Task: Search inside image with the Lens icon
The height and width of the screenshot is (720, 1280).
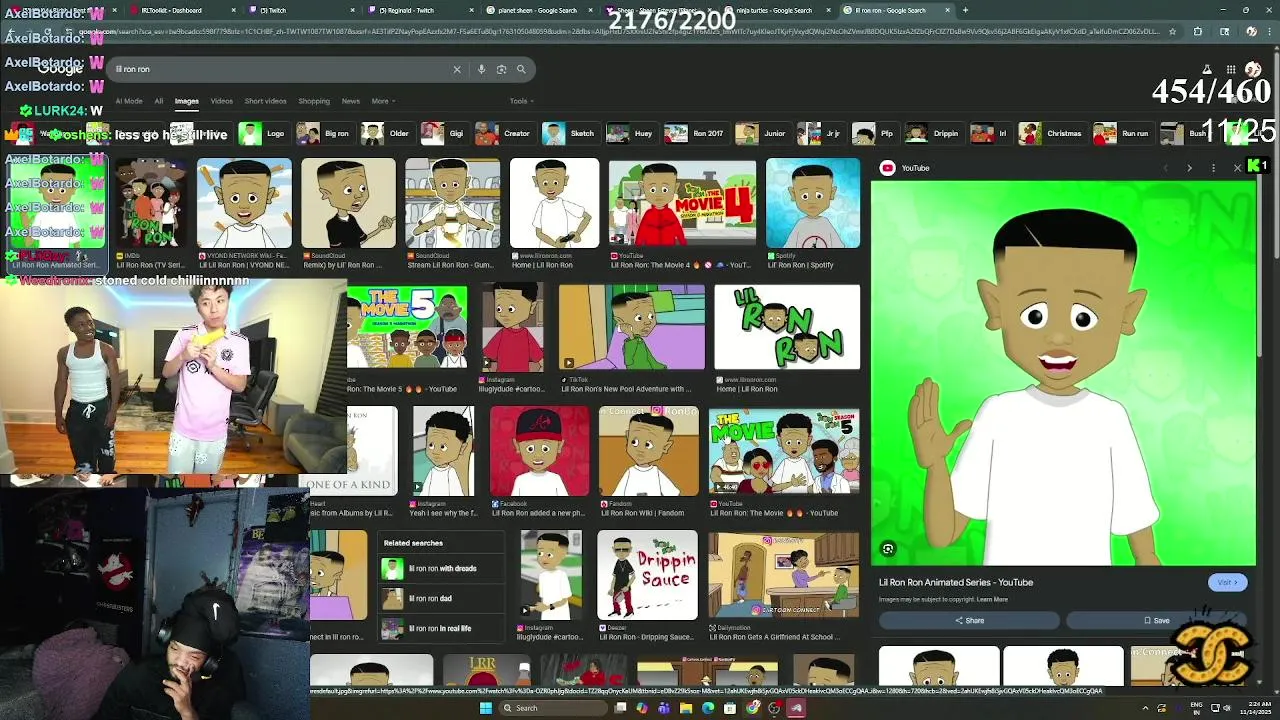Action: (x=887, y=548)
